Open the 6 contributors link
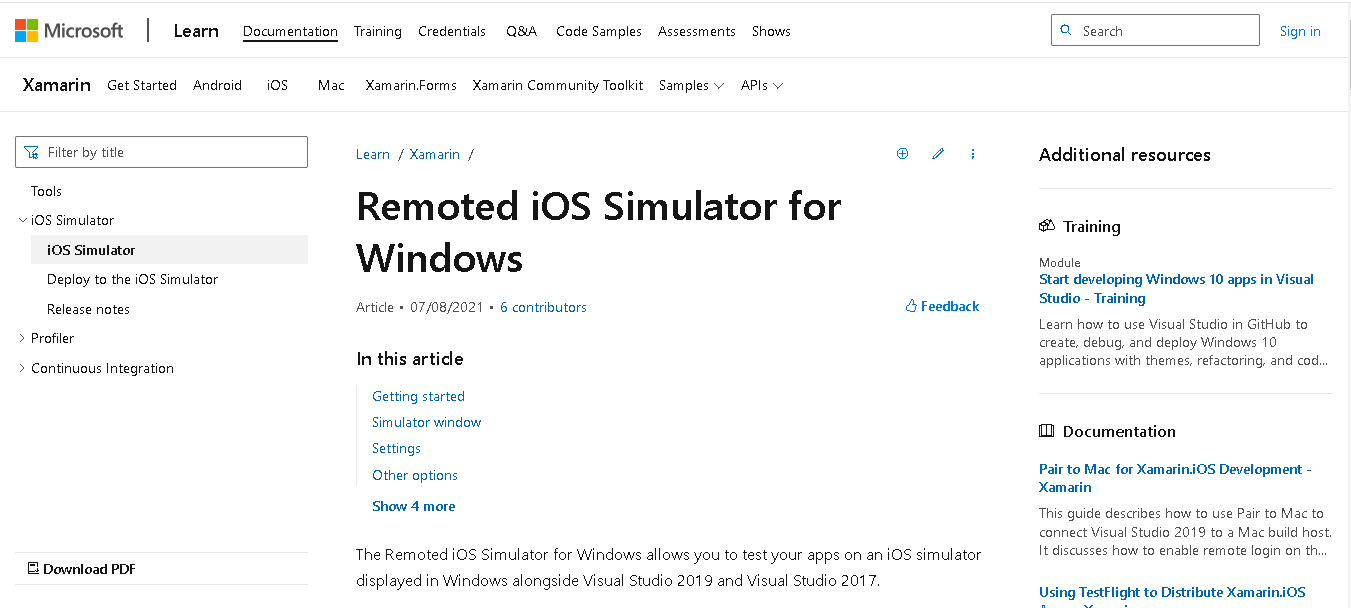1351x608 pixels. point(543,307)
